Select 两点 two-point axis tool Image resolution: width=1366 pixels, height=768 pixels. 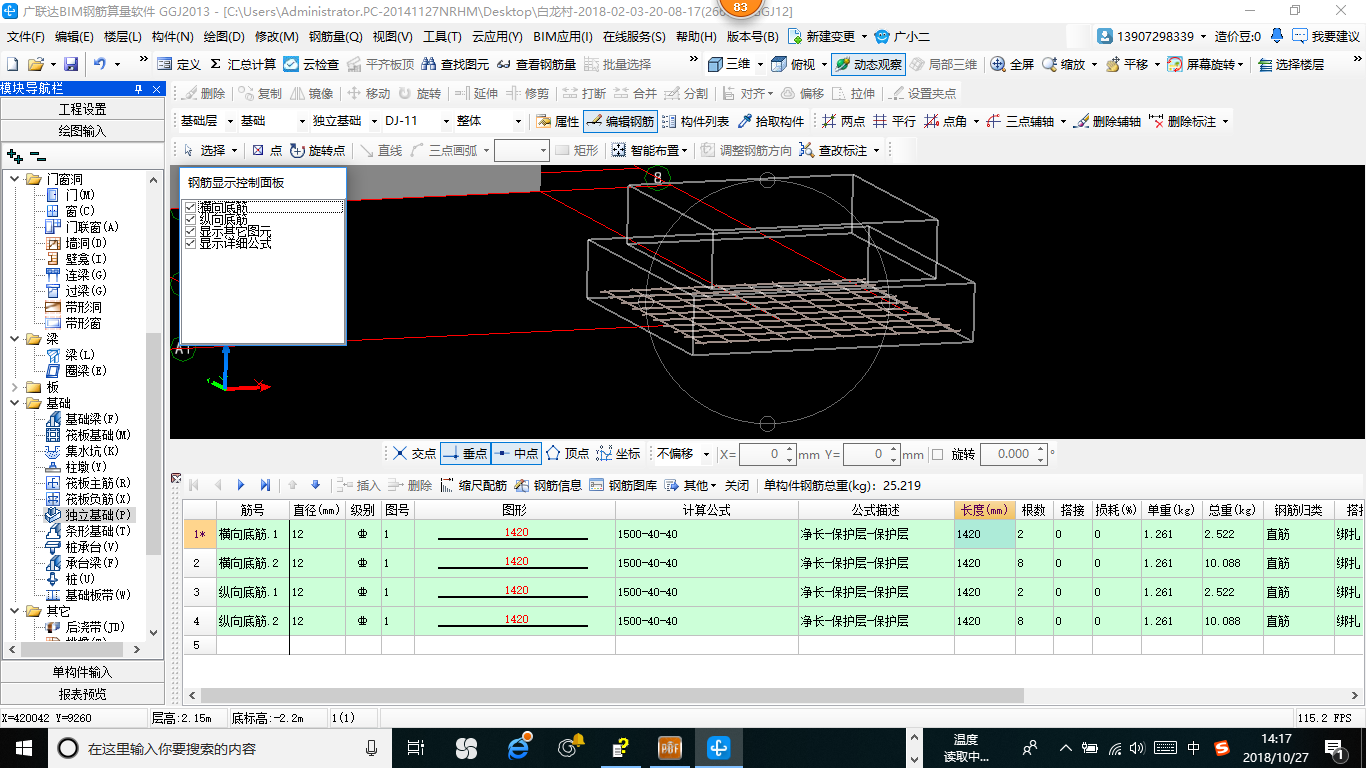843,121
